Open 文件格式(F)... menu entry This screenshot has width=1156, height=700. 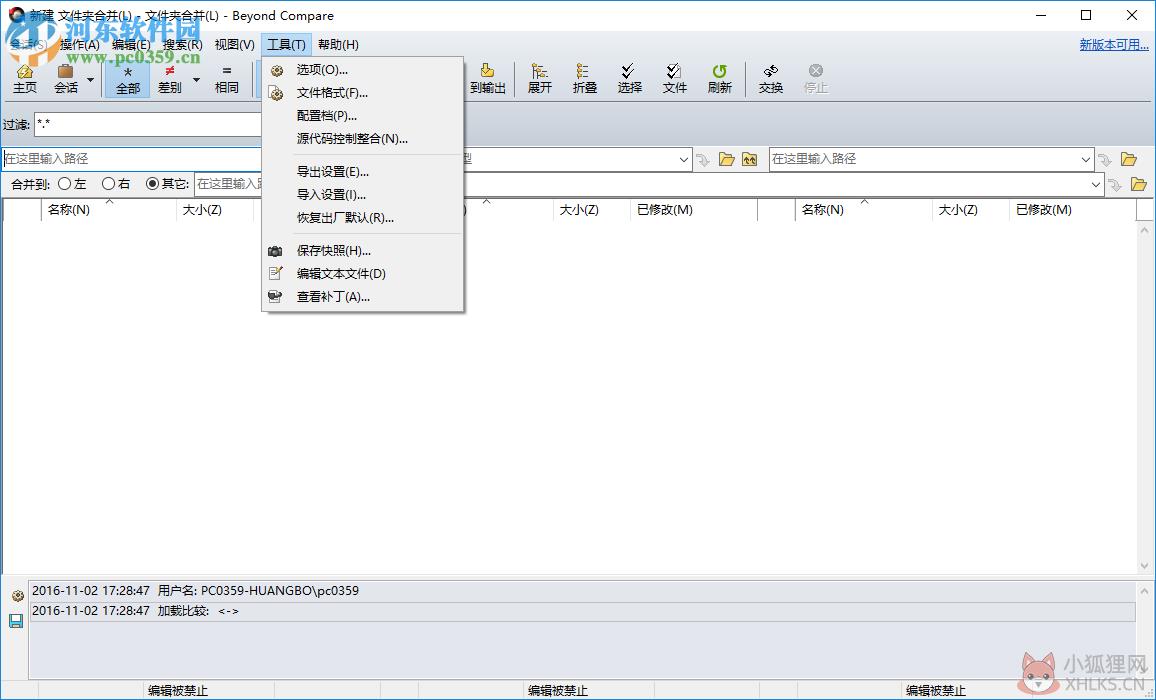tap(363, 93)
